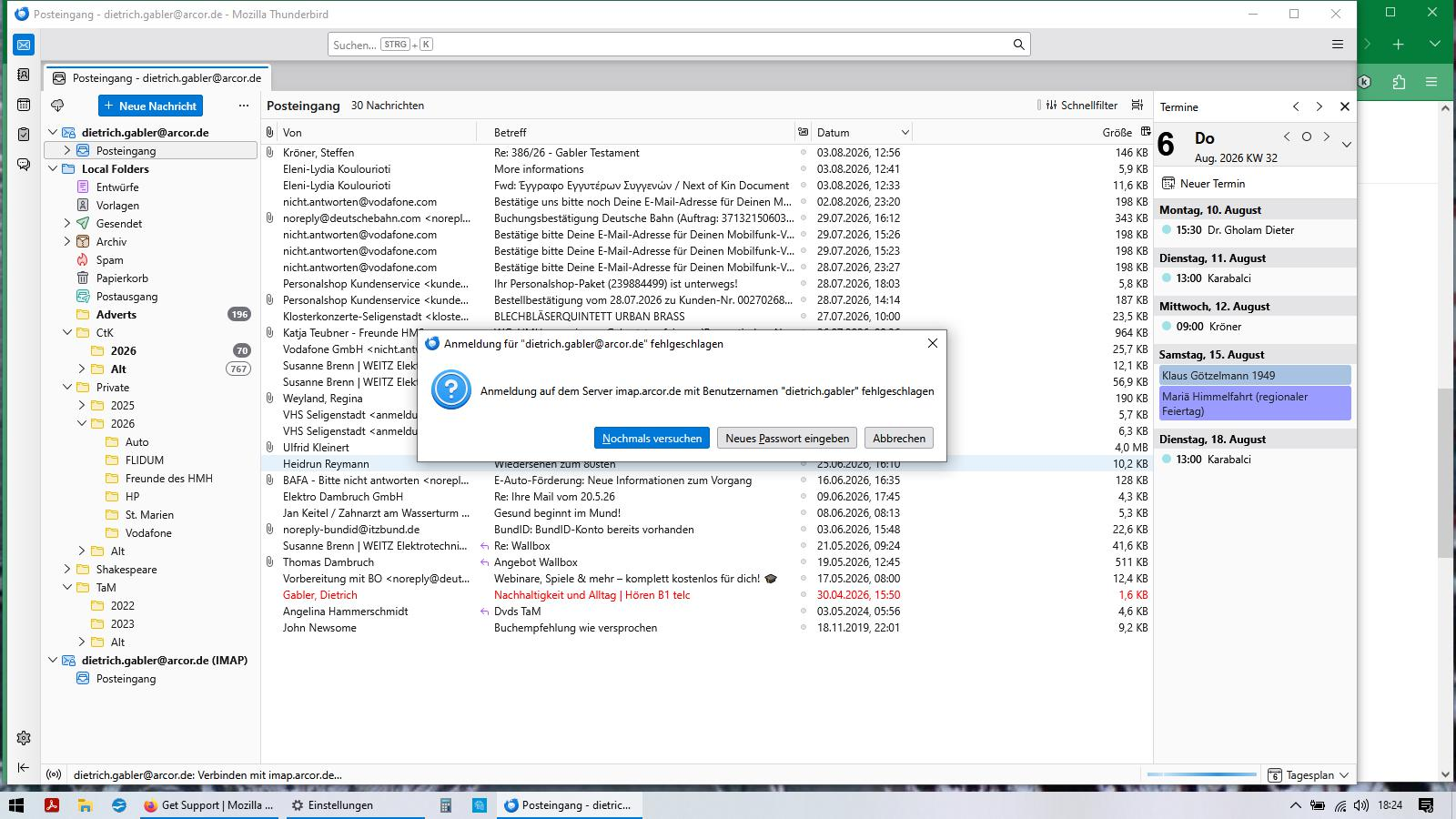Viewport: 1456px width, 819px height.
Task: Toggle read status of Angelina Hammerschmidt message
Action: (x=803, y=612)
